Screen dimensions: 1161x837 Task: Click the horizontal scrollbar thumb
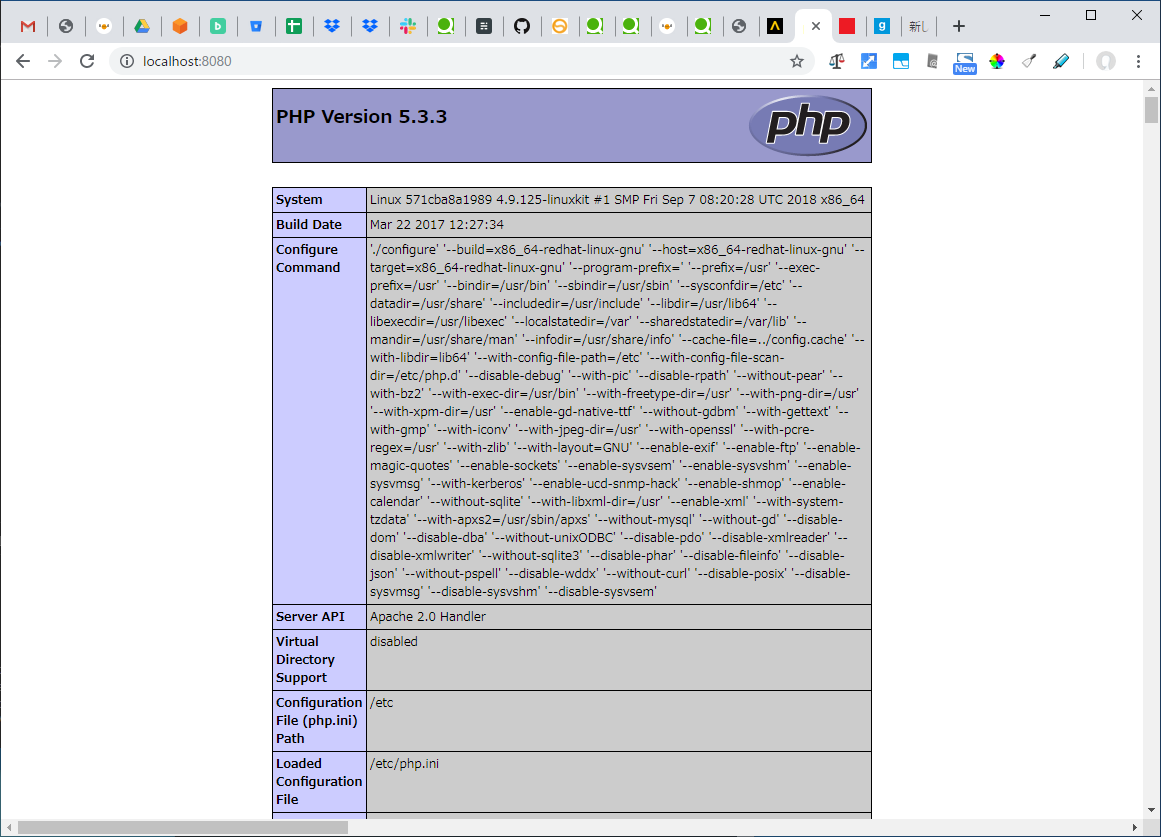183,827
